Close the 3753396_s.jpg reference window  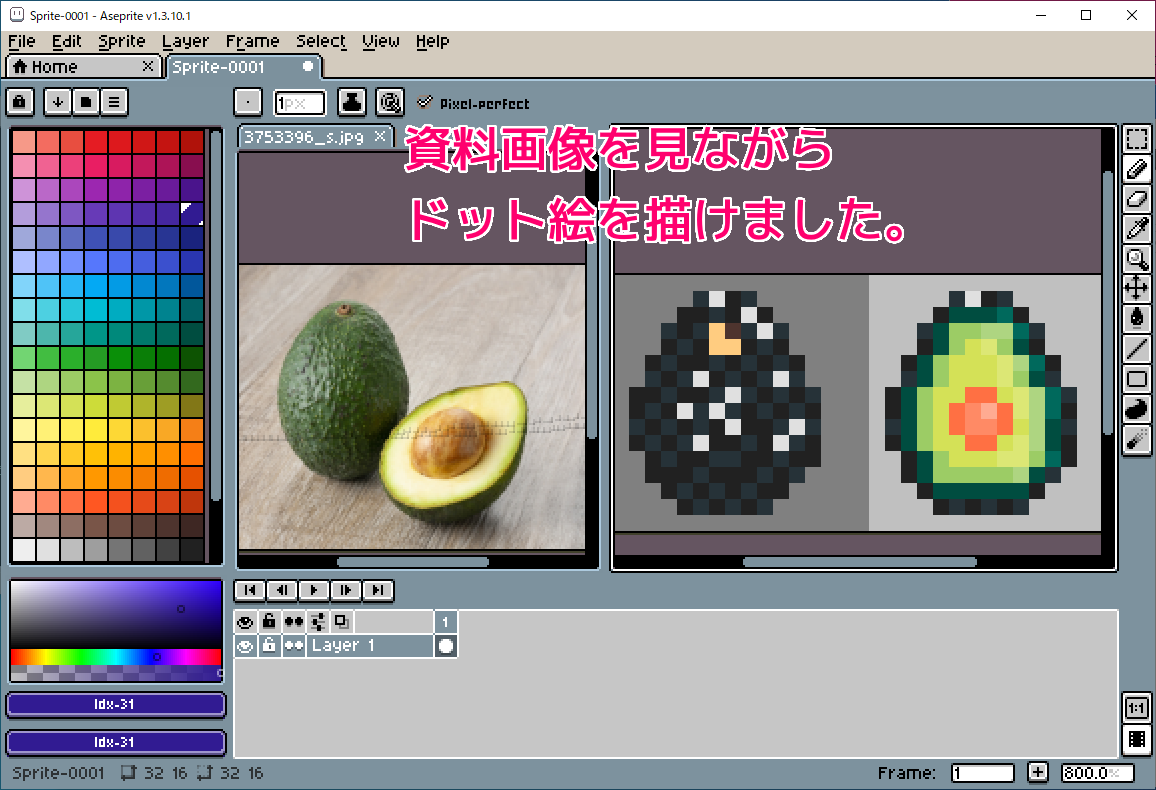pos(379,137)
